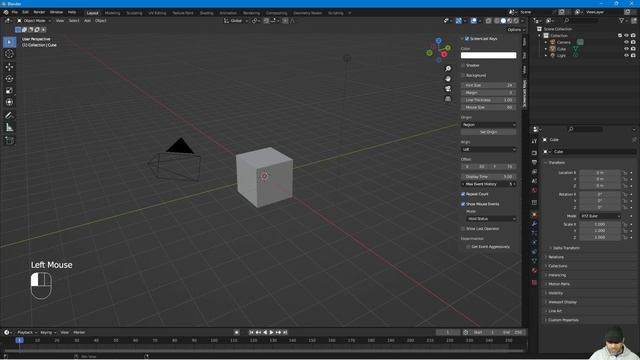This screenshot has width=640, height=360.
Task: Switch to the Modeling workspace tab
Action: click(x=113, y=13)
